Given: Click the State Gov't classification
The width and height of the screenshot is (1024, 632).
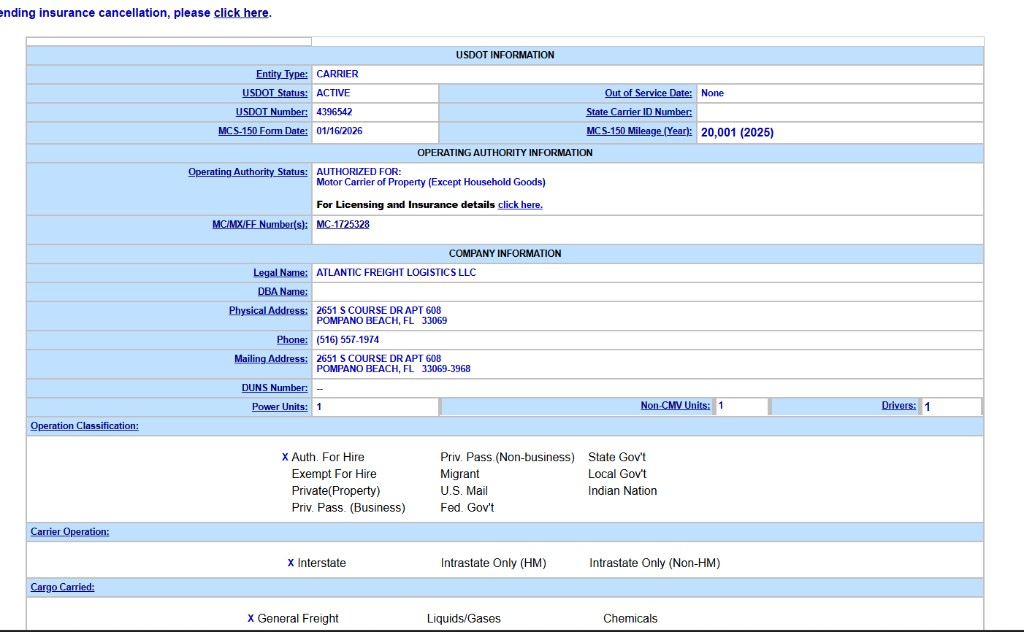Looking at the screenshot, I should point(616,457).
